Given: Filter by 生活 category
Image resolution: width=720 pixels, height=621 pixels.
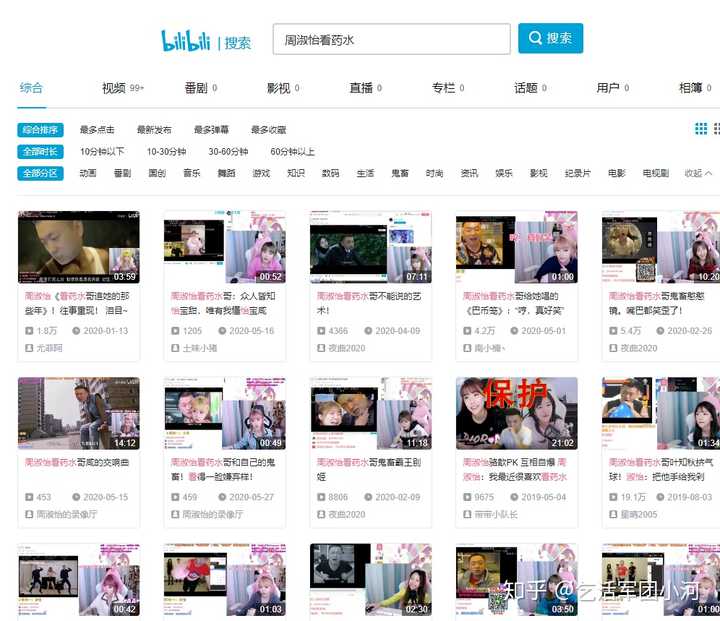Looking at the screenshot, I should (366, 173).
